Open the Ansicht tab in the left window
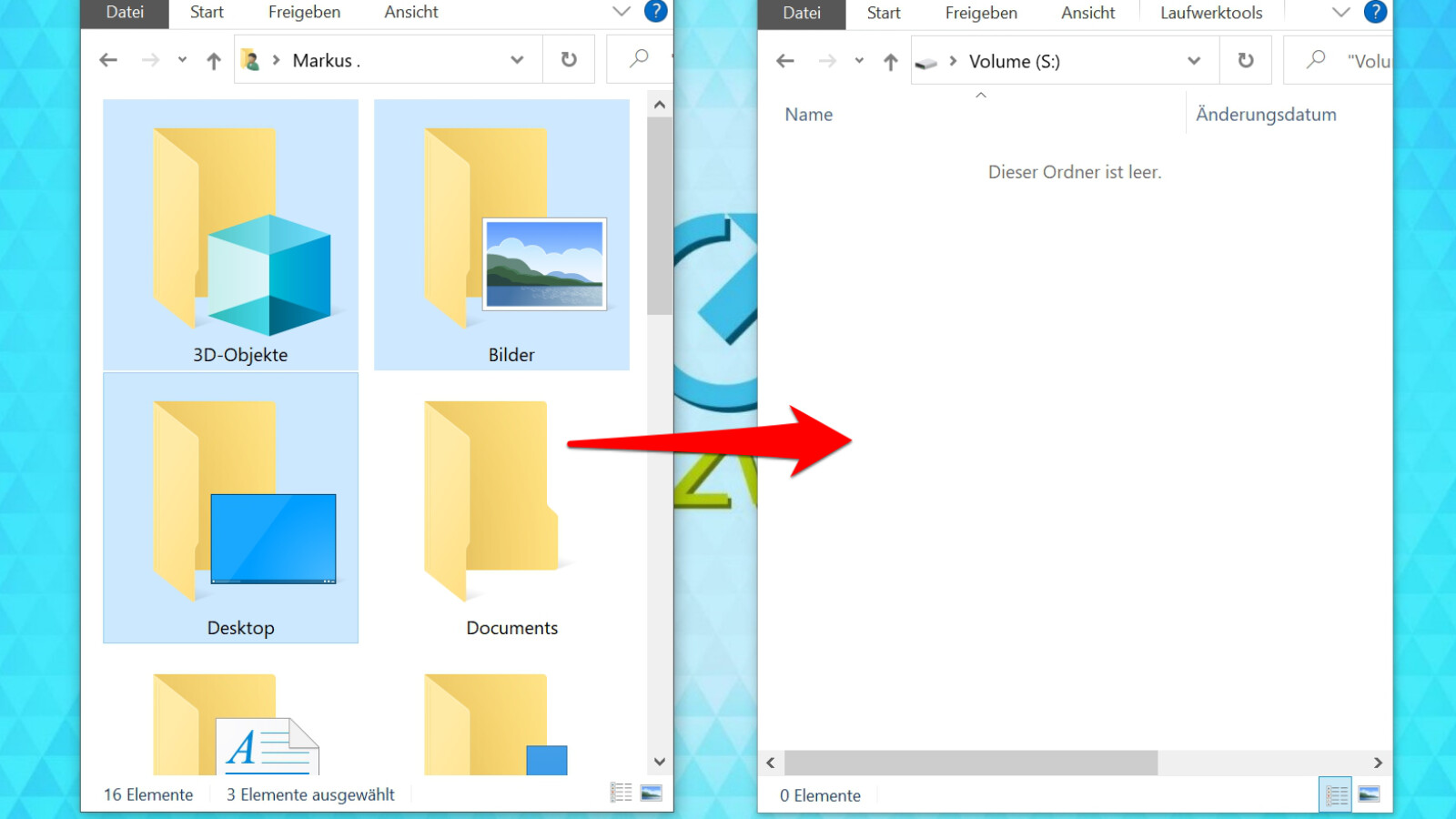This screenshot has height=819, width=1456. pyautogui.click(x=410, y=13)
